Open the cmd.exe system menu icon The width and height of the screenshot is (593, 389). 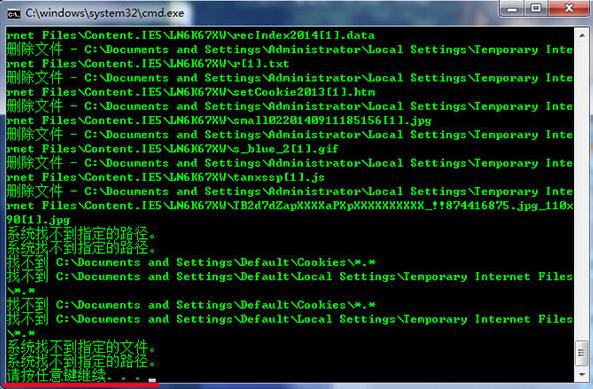[x=14, y=14]
